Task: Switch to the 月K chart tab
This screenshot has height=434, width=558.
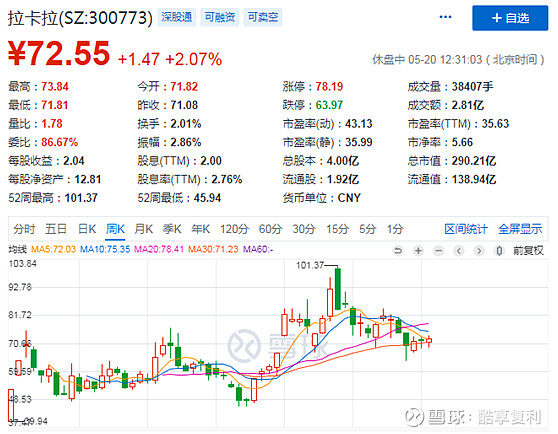Action: click(x=144, y=229)
